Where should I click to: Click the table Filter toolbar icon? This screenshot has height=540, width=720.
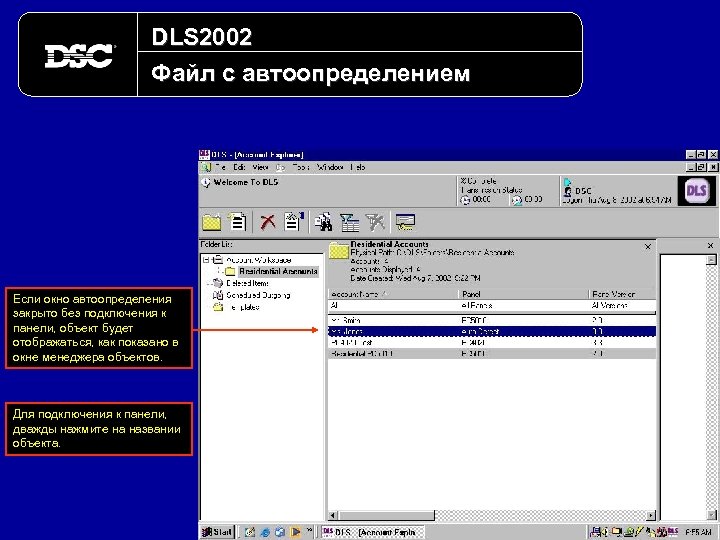point(350,223)
